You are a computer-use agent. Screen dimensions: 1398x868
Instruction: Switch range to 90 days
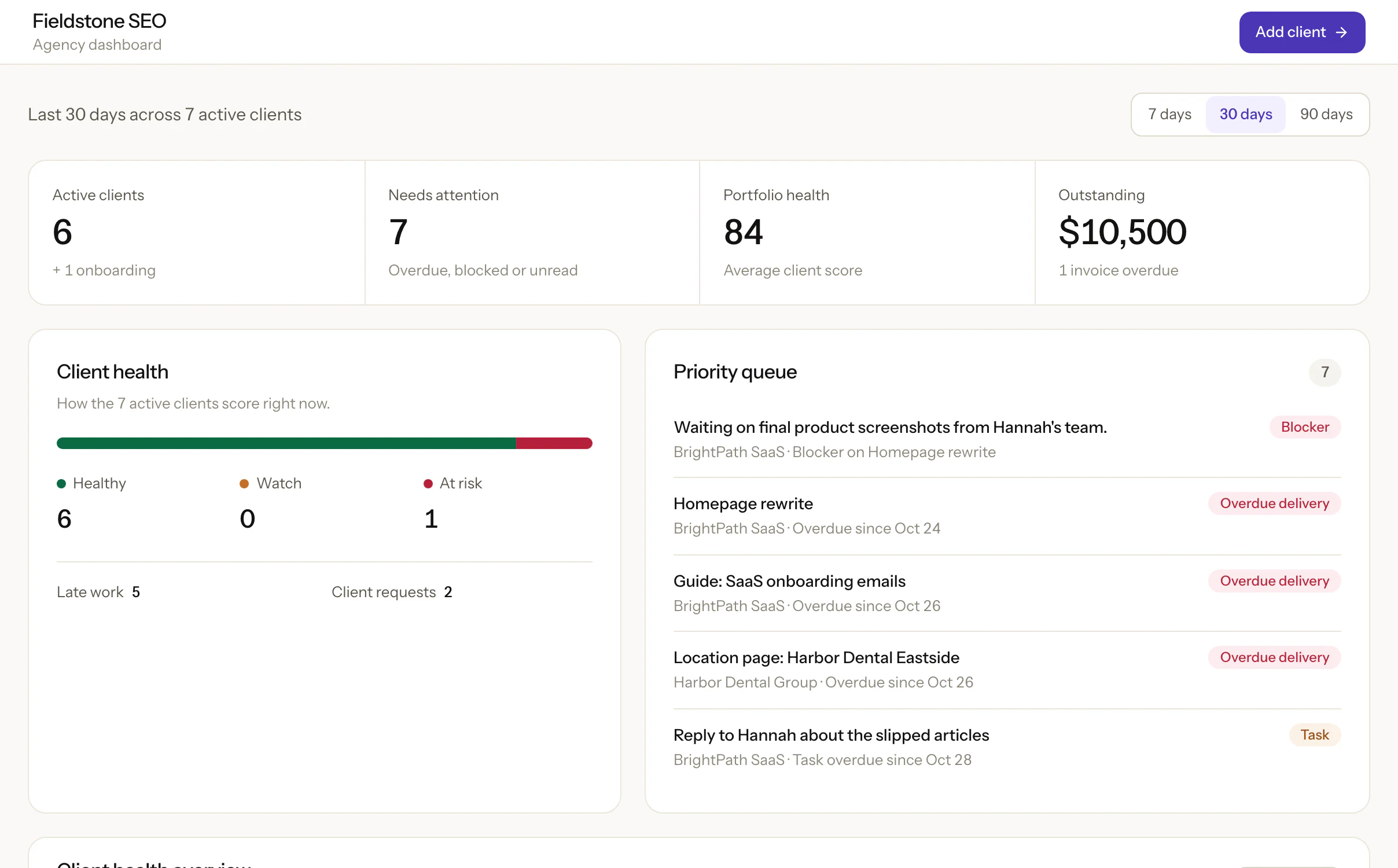point(1326,114)
